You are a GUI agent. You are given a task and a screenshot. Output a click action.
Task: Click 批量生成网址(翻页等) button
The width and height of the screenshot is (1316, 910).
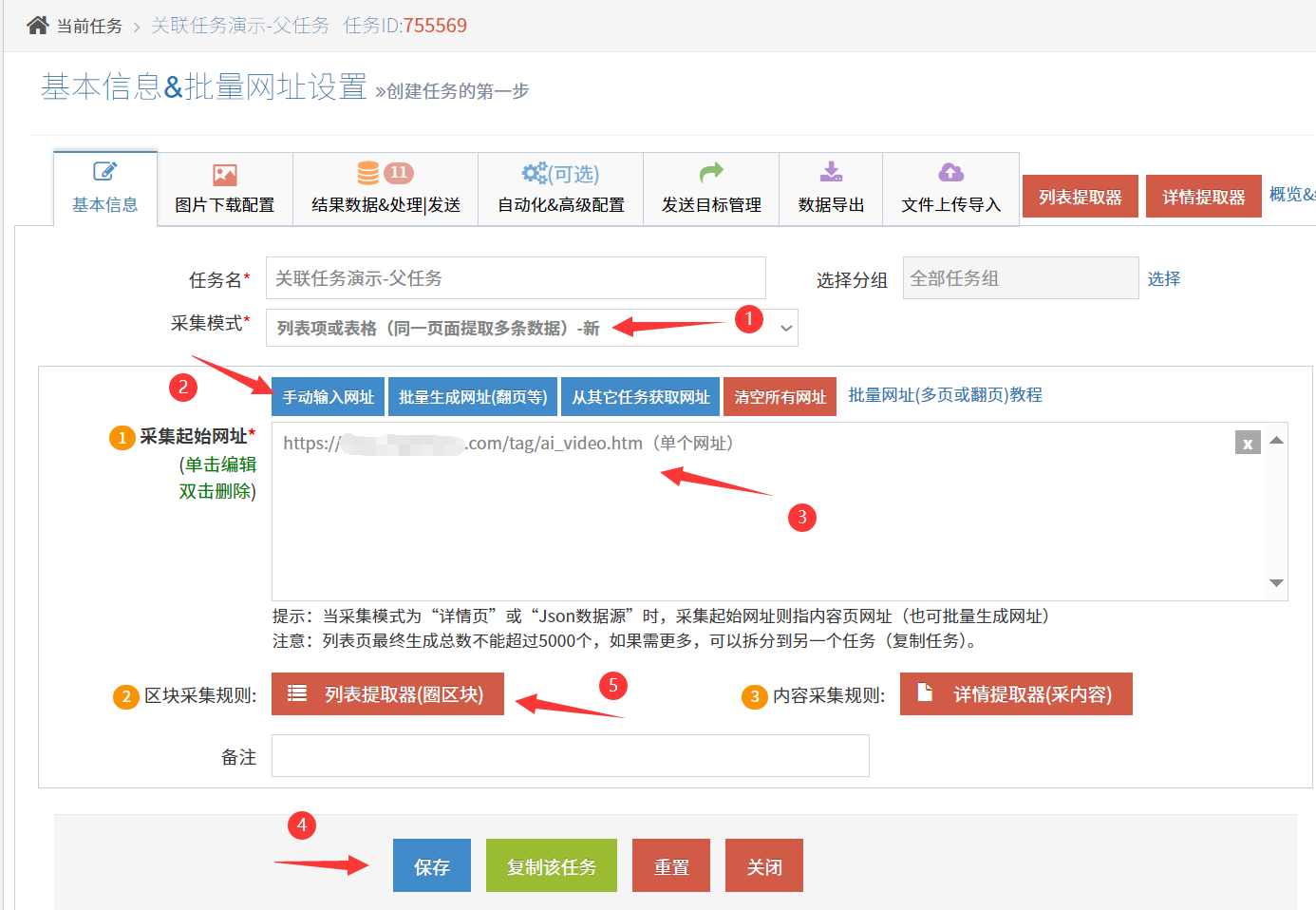[x=473, y=397]
